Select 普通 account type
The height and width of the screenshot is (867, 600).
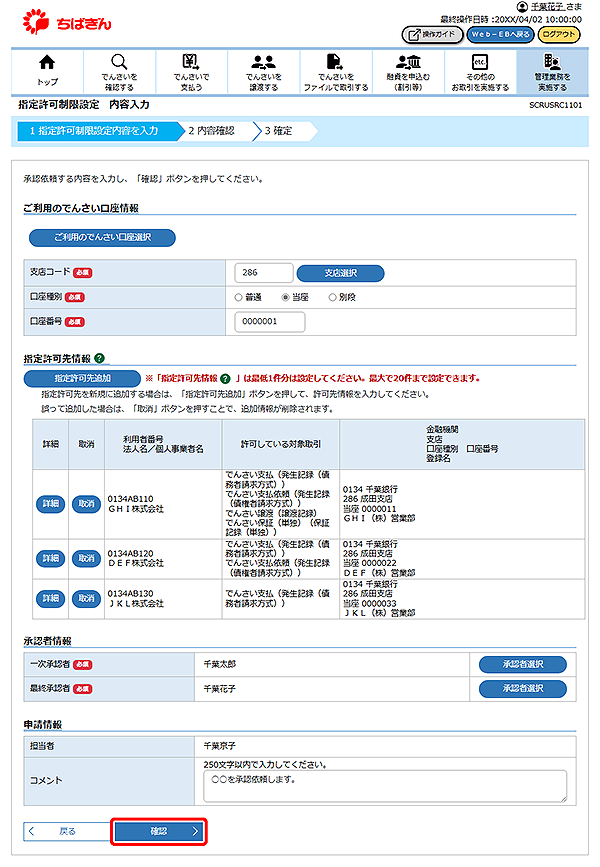238,297
